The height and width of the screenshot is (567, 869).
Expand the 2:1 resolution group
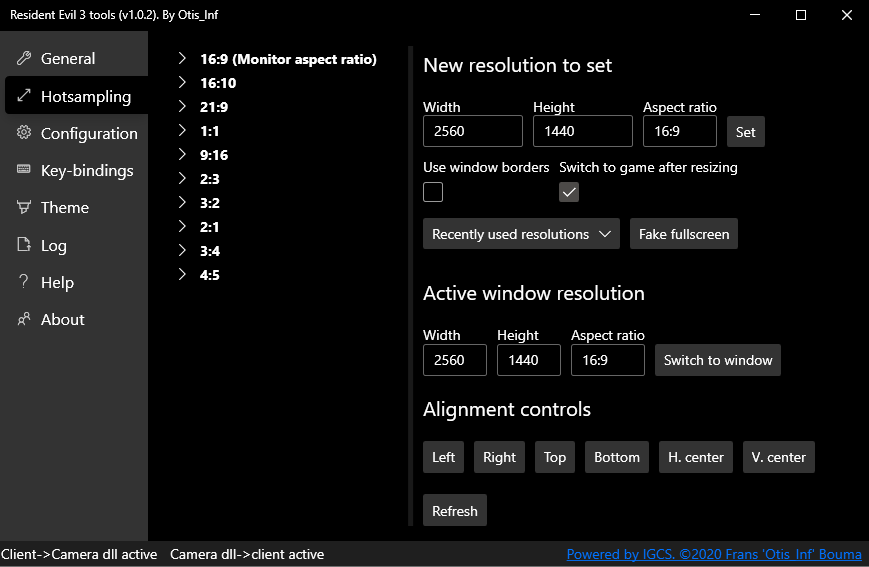[182, 226]
